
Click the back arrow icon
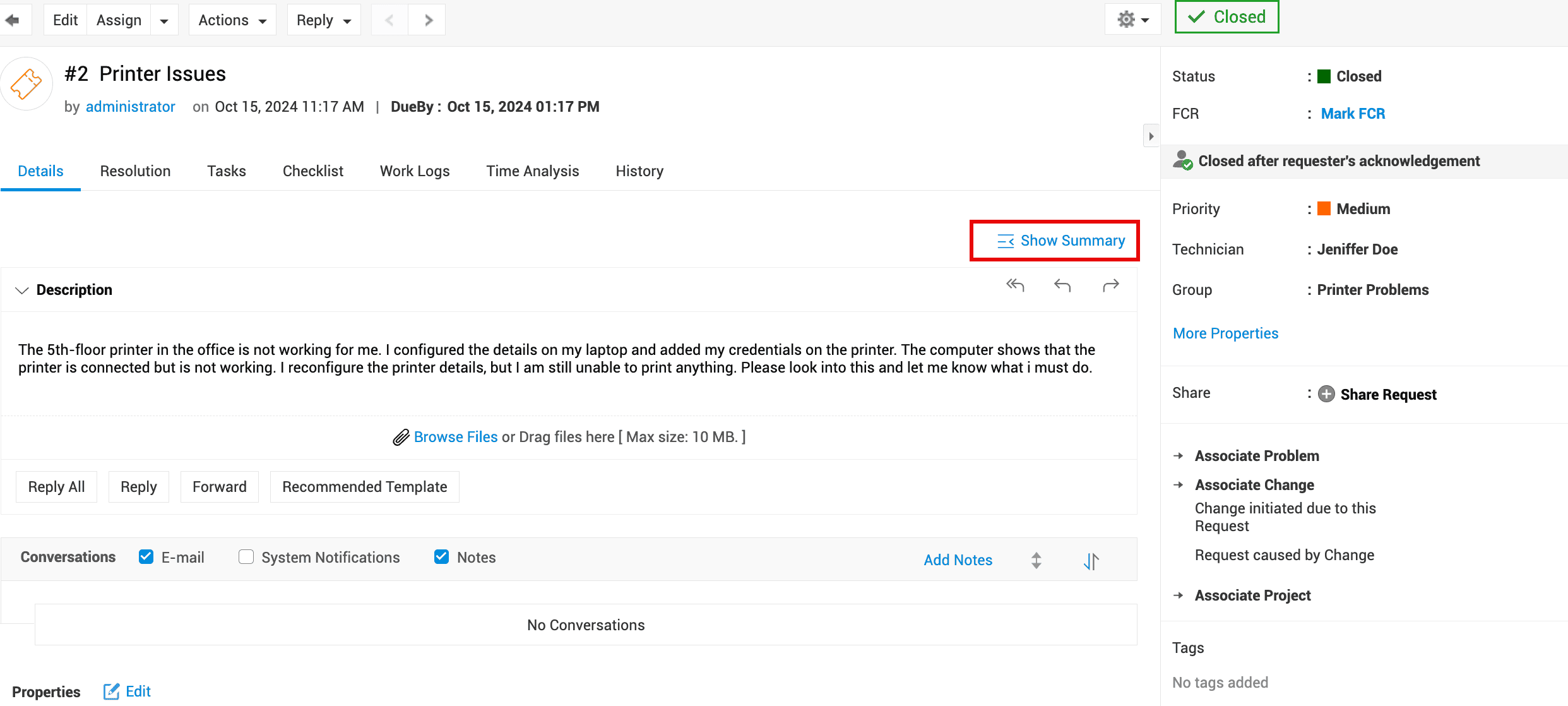(12, 20)
